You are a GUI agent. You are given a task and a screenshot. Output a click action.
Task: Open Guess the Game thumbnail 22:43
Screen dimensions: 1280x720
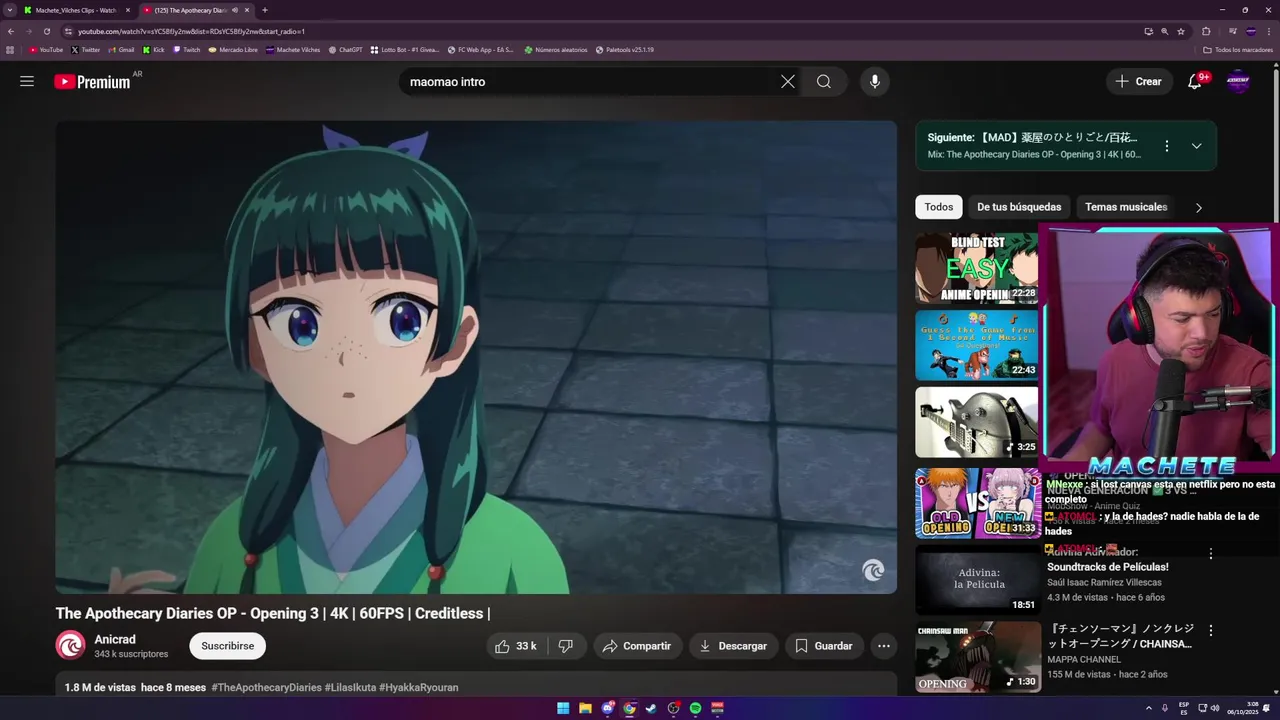977,345
